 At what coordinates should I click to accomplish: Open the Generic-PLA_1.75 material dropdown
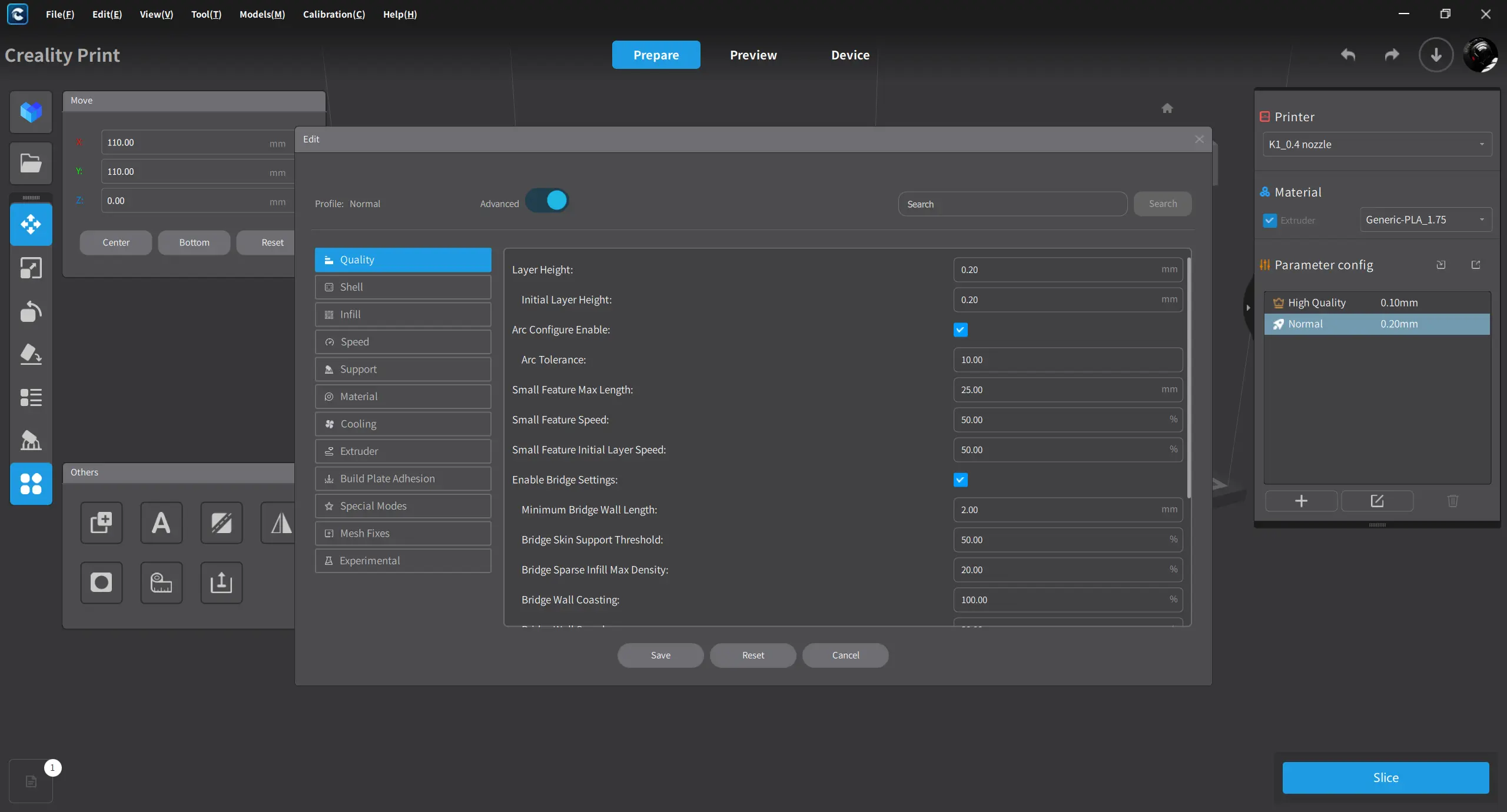[x=1426, y=219]
